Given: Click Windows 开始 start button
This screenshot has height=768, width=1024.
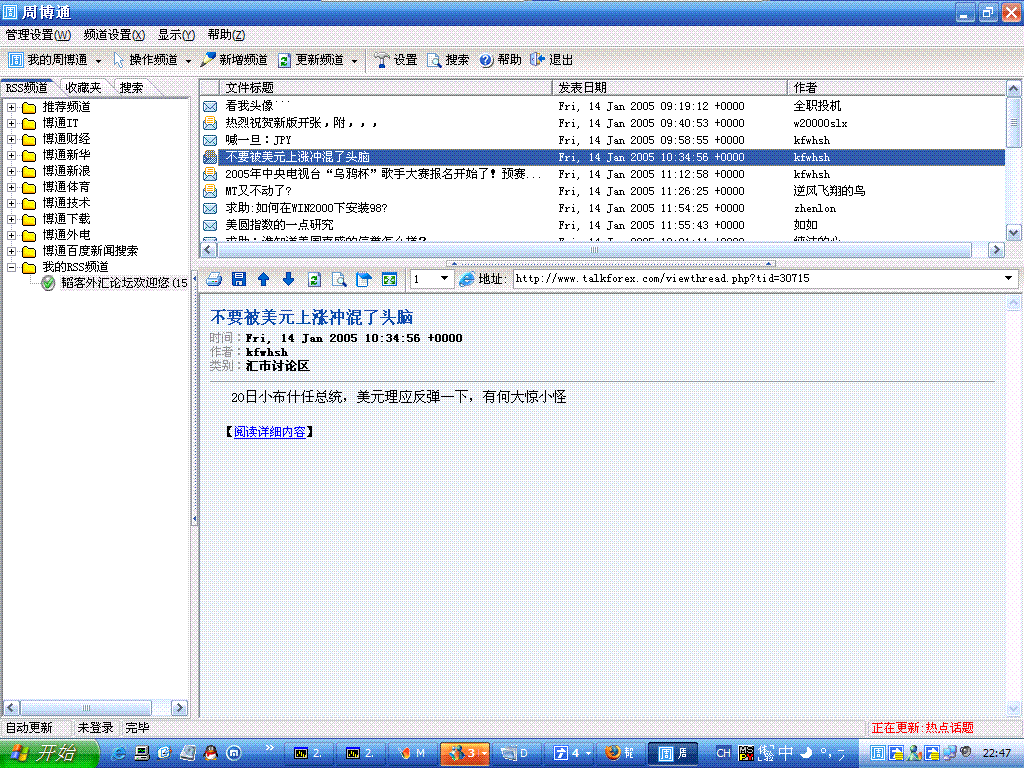Looking at the screenshot, I should coord(48,753).
